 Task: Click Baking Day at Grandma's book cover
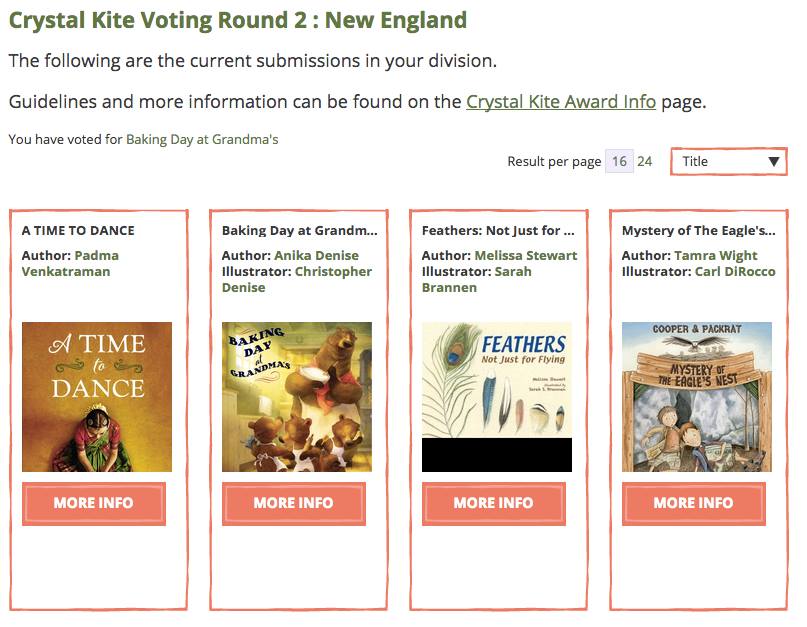297,396
